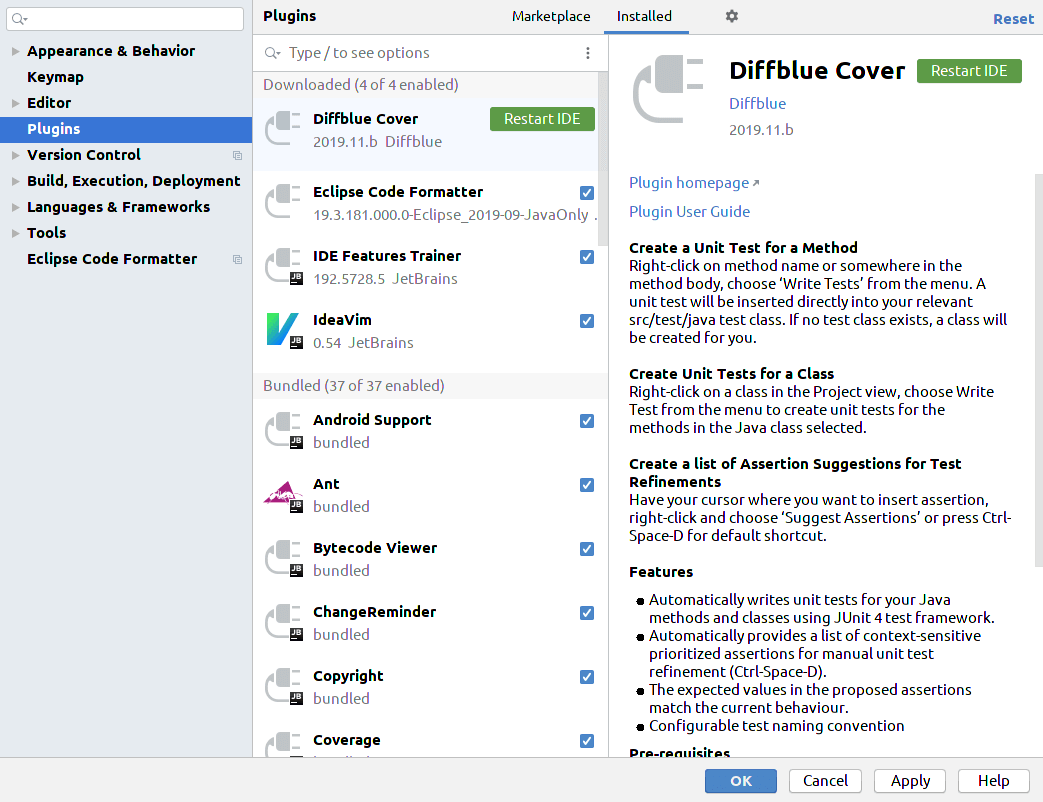Expand the Appearance & Behavior tree arrow
Screen dimensions: 1043x802
point(15,51)
